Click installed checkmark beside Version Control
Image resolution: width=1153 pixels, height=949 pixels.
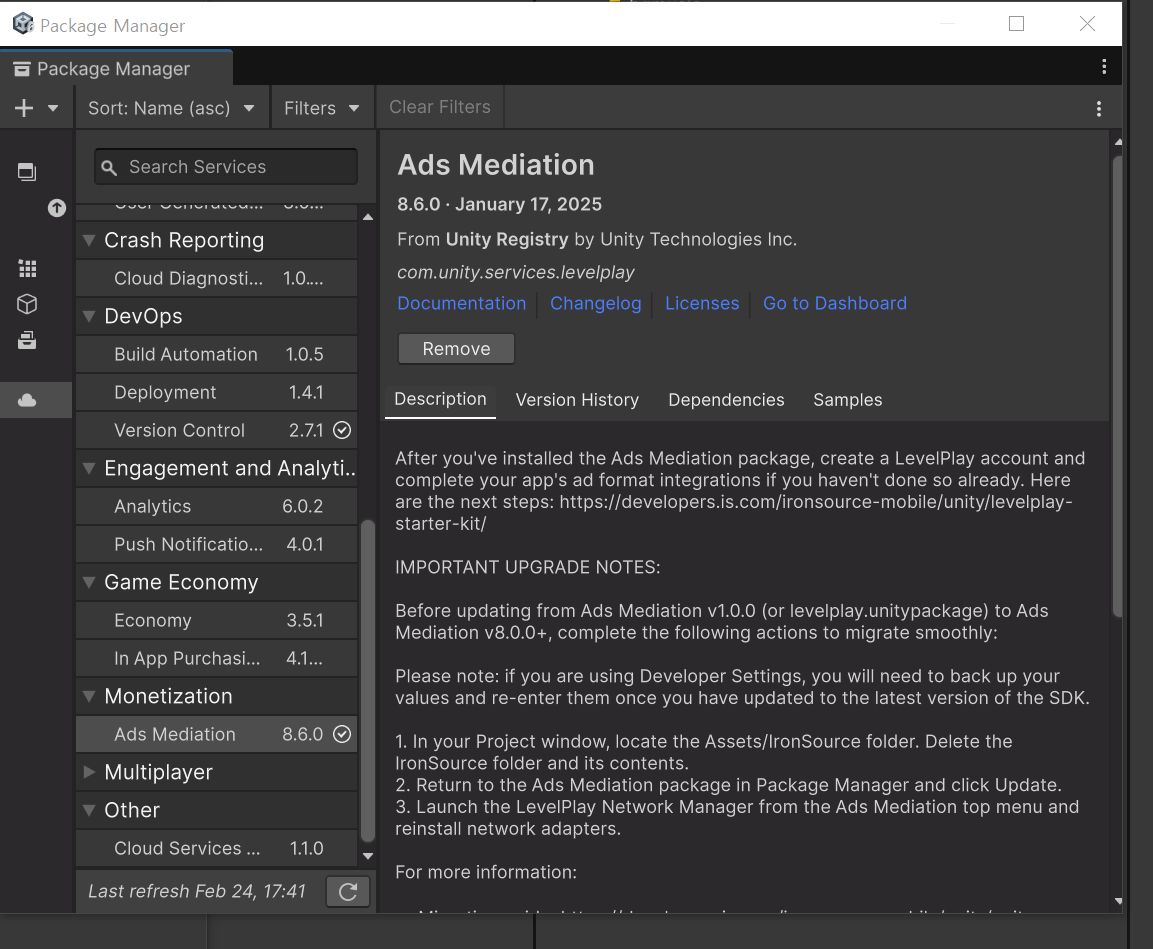point(342,430)
